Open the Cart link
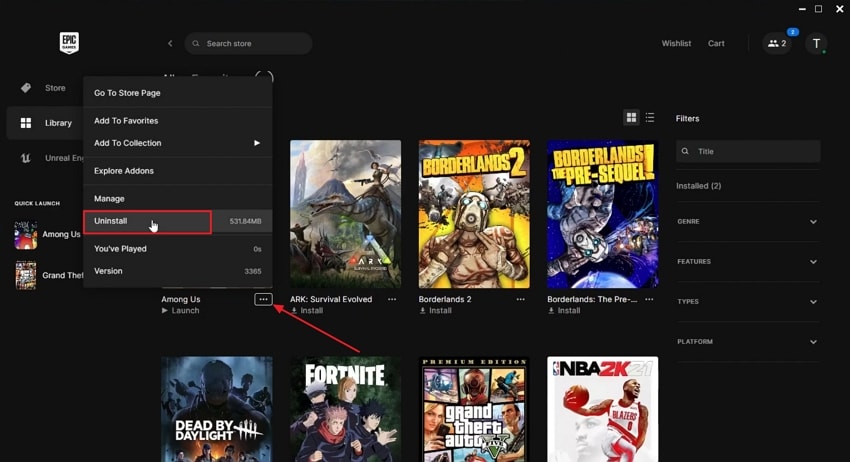 coord(716,43)
